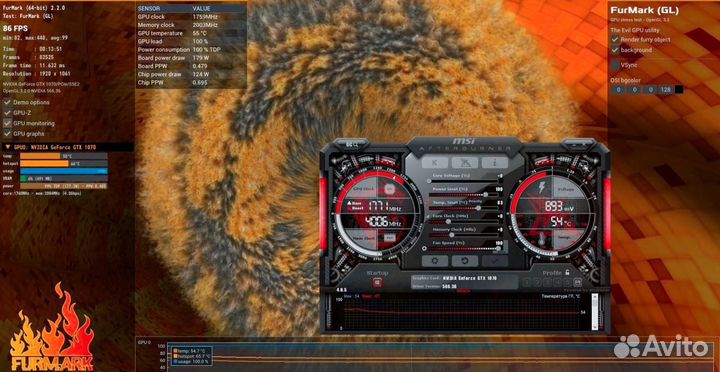The width and height of the screenshot is (720, 372).
Task: Reset Afterburner settings with the circular arrow button
Action: (x=465, y=261)
